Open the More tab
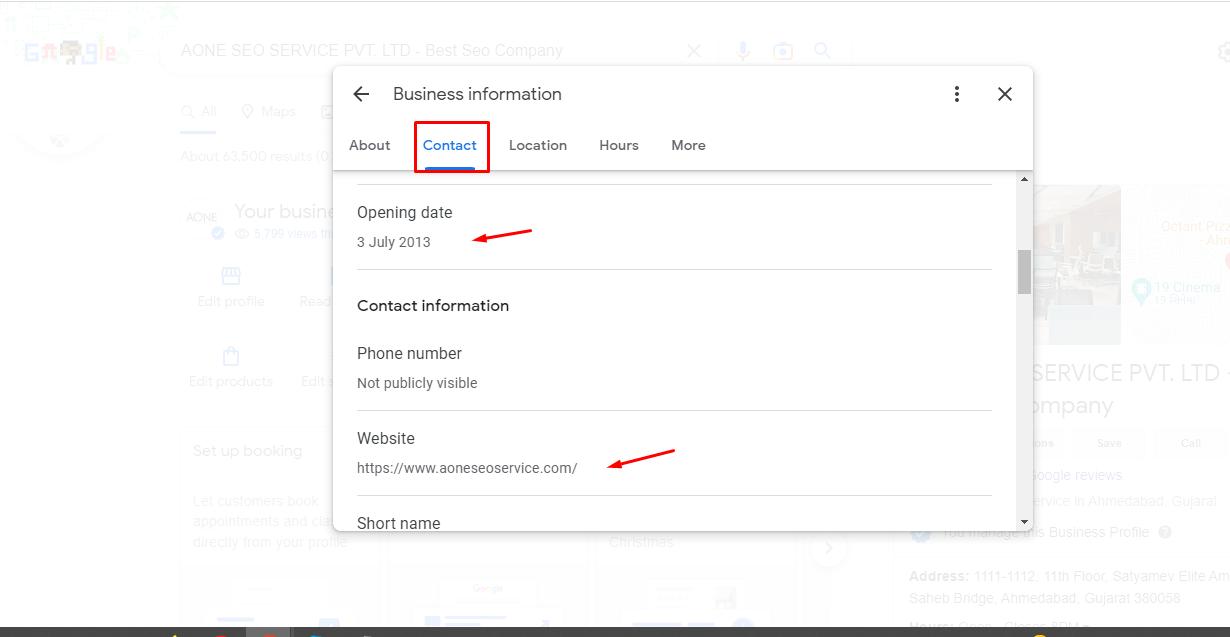Viewport: 1230px width, 637px height. point(688,145)
